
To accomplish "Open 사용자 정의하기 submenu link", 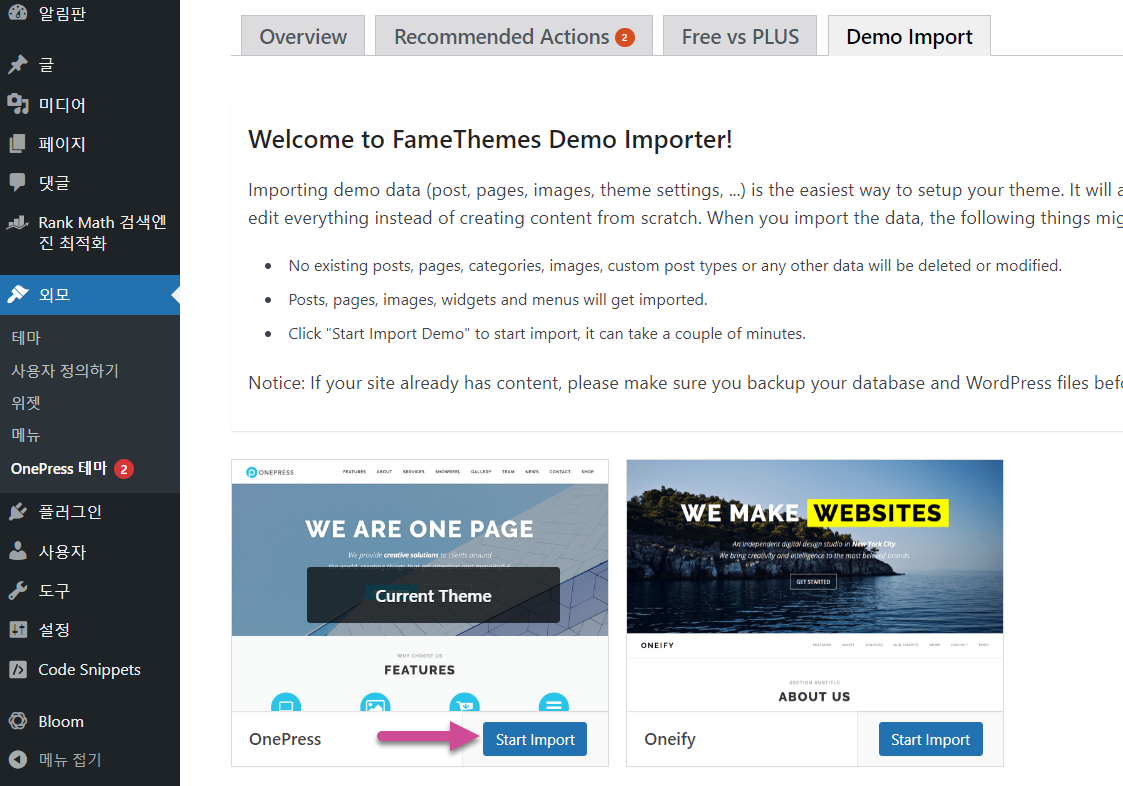I will [x=65, y=370].
